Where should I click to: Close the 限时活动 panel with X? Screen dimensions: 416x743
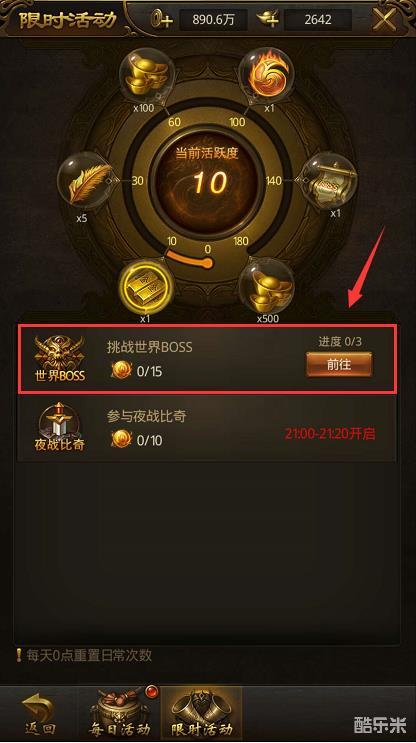384,19
